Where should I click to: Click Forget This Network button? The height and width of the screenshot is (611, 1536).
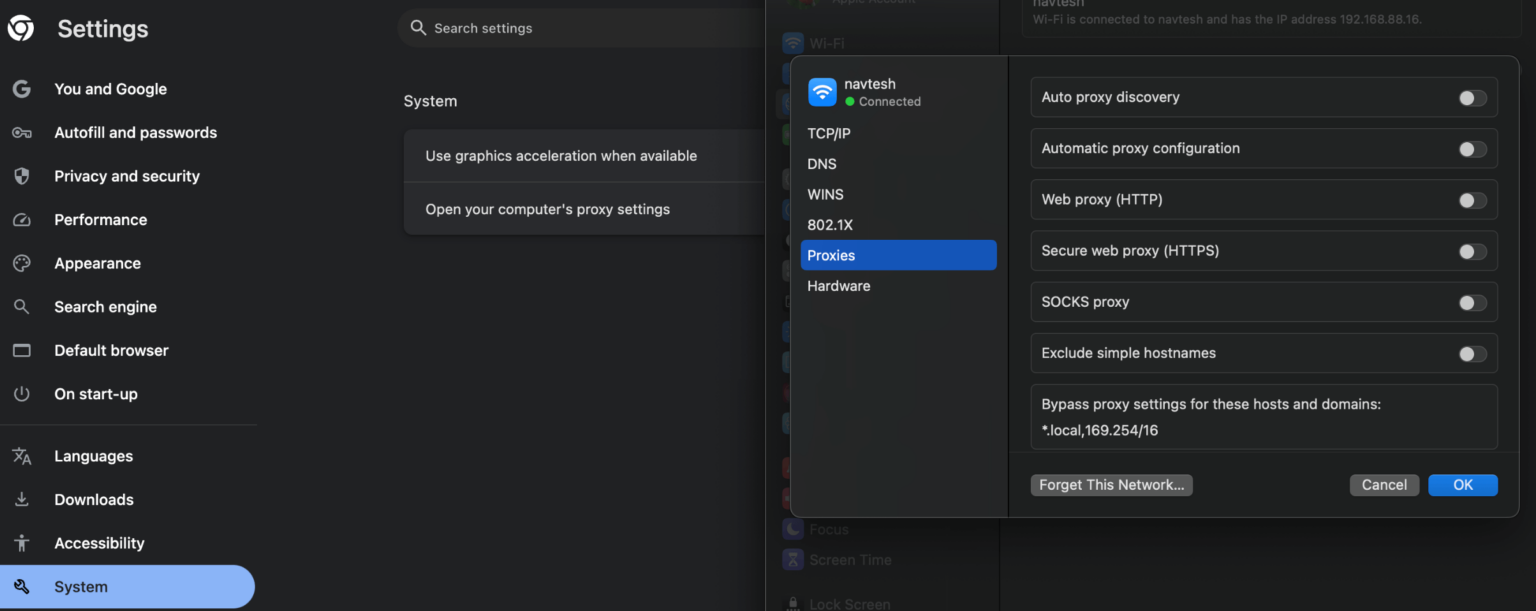(1111, 484)
